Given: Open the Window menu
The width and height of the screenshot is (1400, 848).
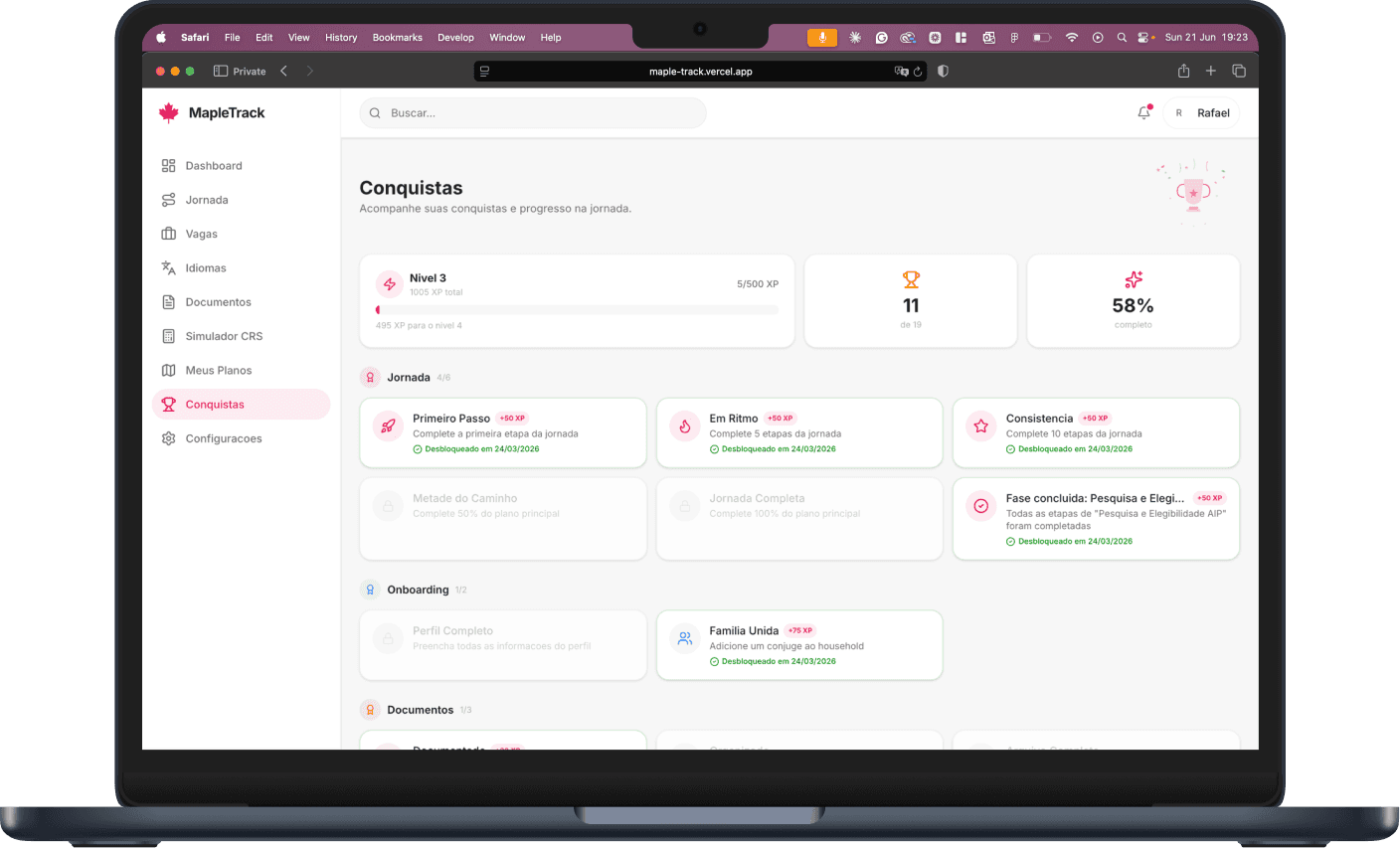Looking at the screenshot, I should 507,38.
